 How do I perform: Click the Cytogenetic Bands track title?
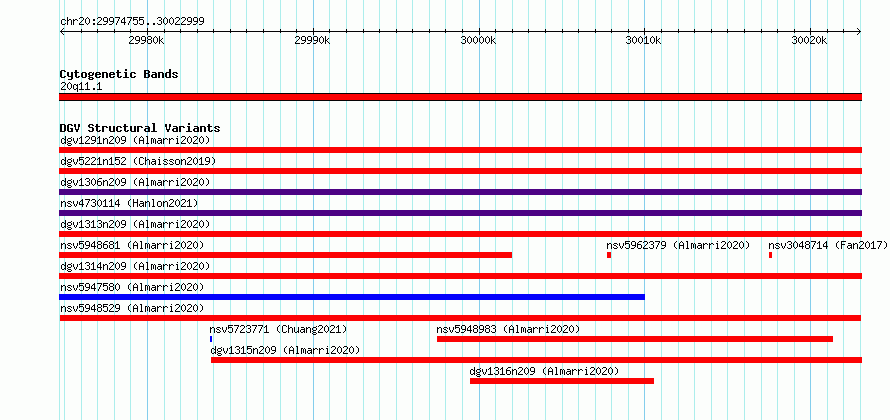tap(119, 74)
